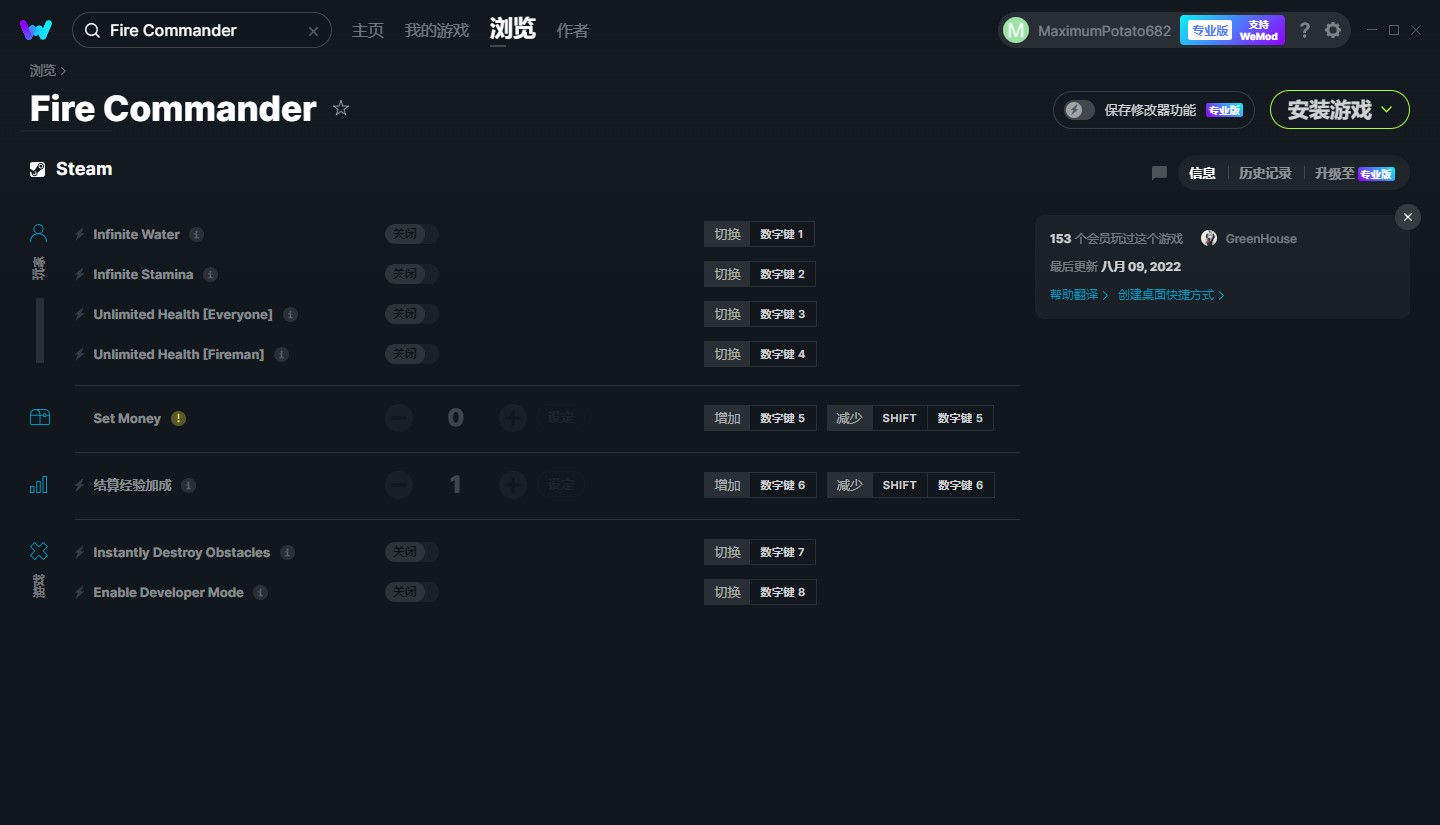Viewport: 1440px width, 825px height.
Task: Close the info side panel
Action: pos(1408,217)
